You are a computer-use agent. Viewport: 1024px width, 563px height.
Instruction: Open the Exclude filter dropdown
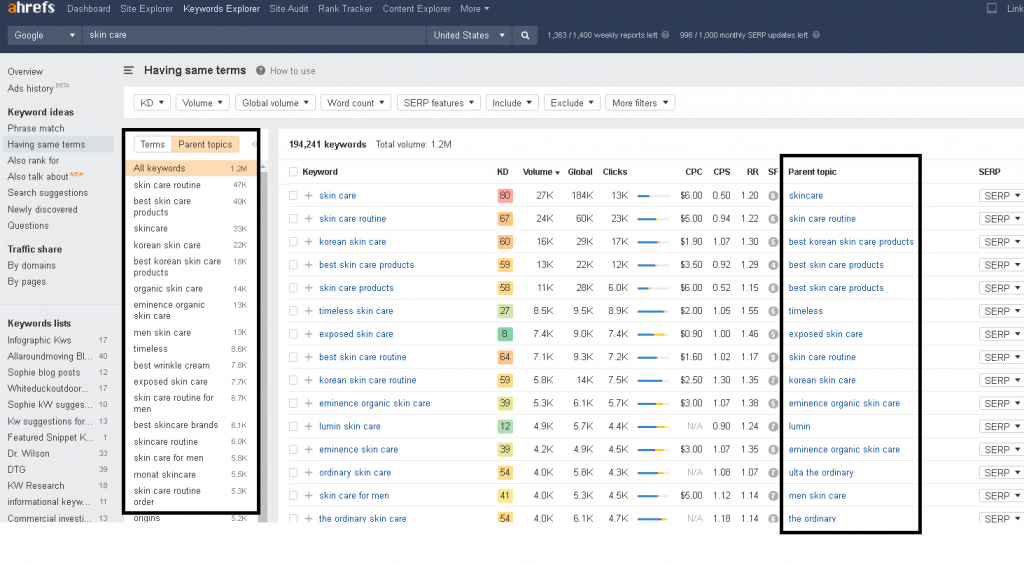pos(572,103)
